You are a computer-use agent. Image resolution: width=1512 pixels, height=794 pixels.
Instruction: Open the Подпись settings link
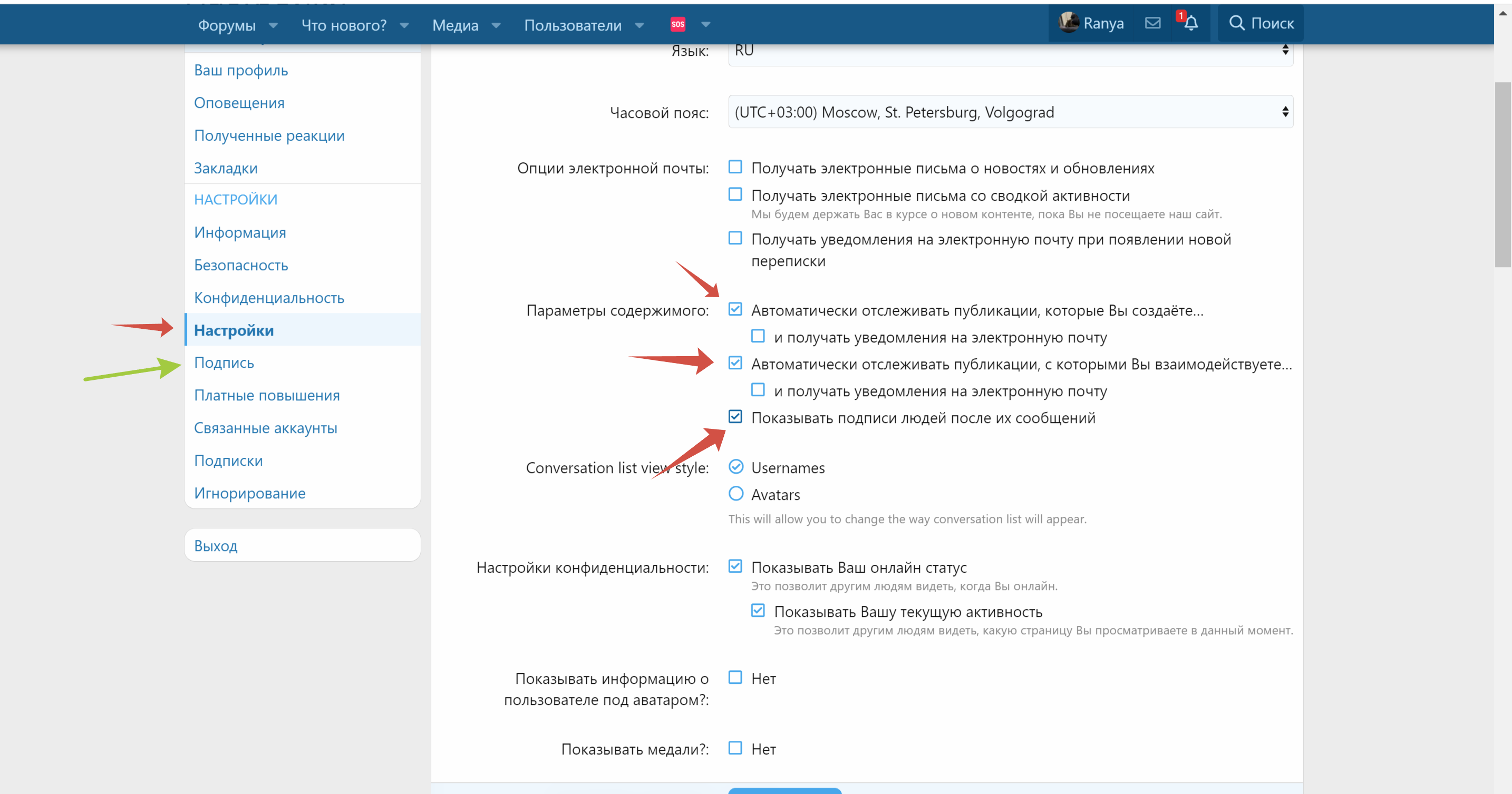[x=224, y=362]
